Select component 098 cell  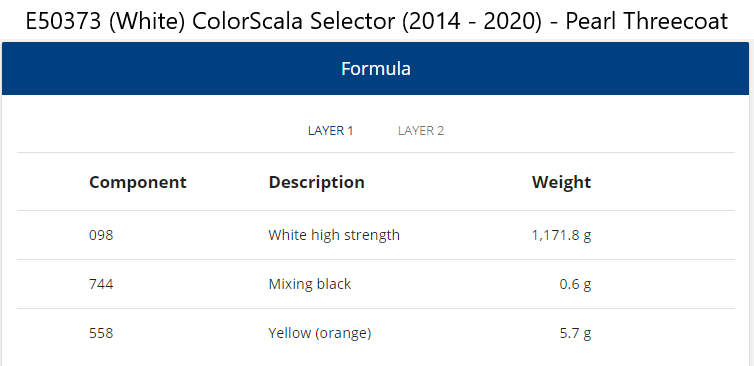point(101,235)
